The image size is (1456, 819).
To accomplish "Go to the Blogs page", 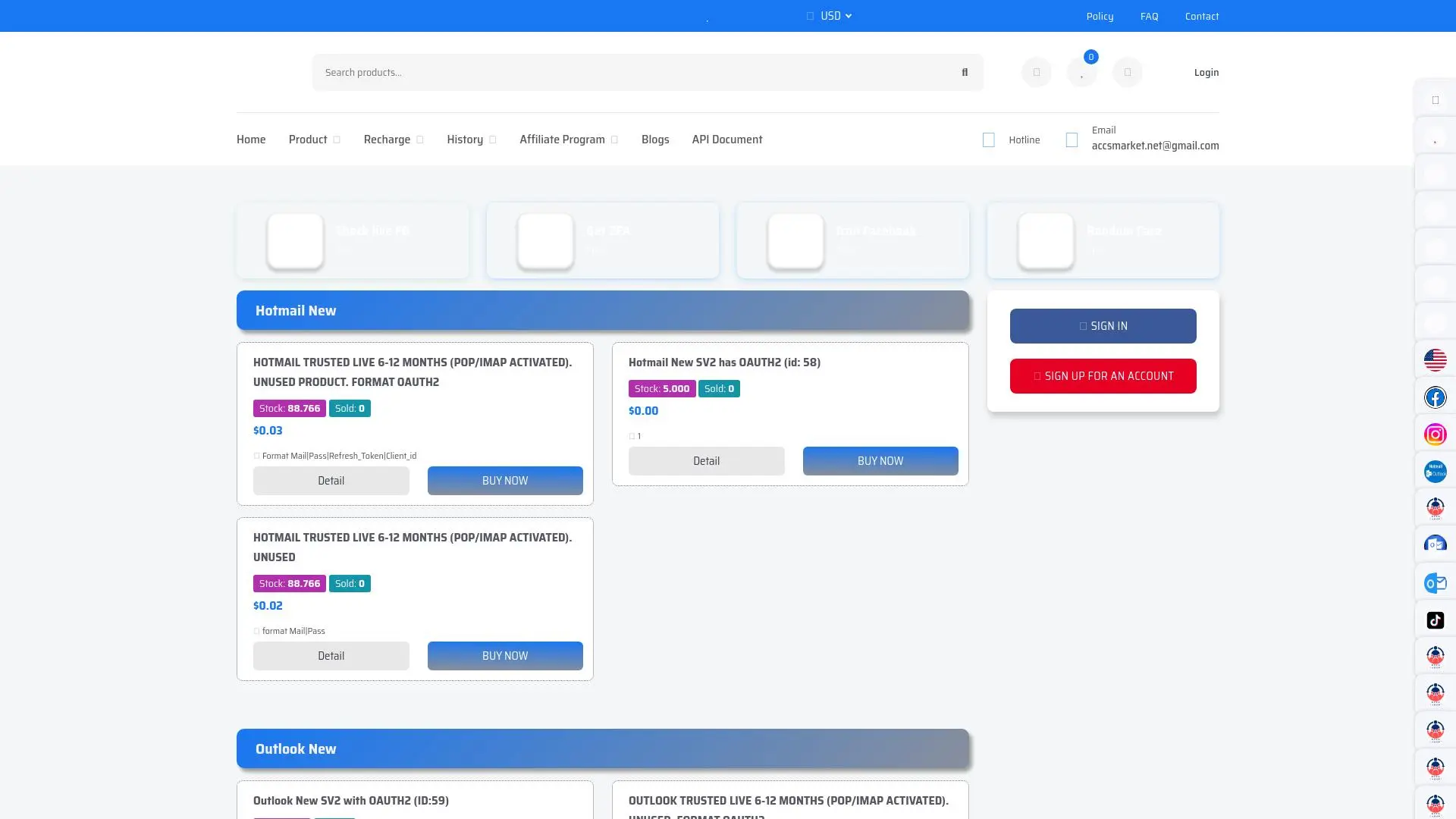I will click(655, 140).
